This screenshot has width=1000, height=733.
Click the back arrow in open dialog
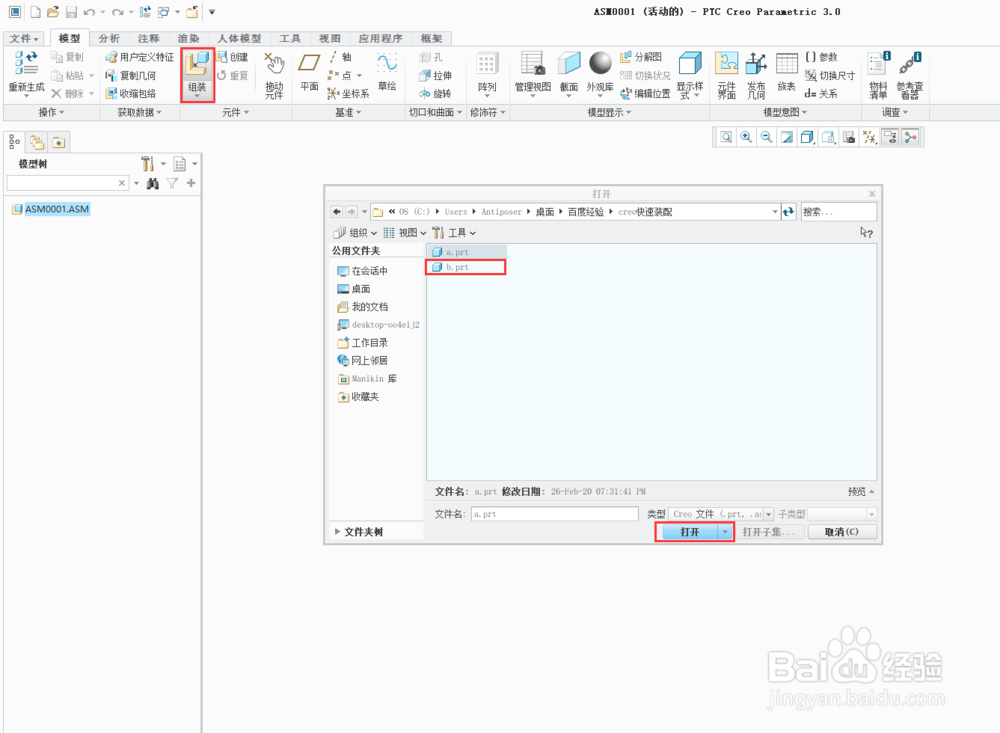point(337,212)
